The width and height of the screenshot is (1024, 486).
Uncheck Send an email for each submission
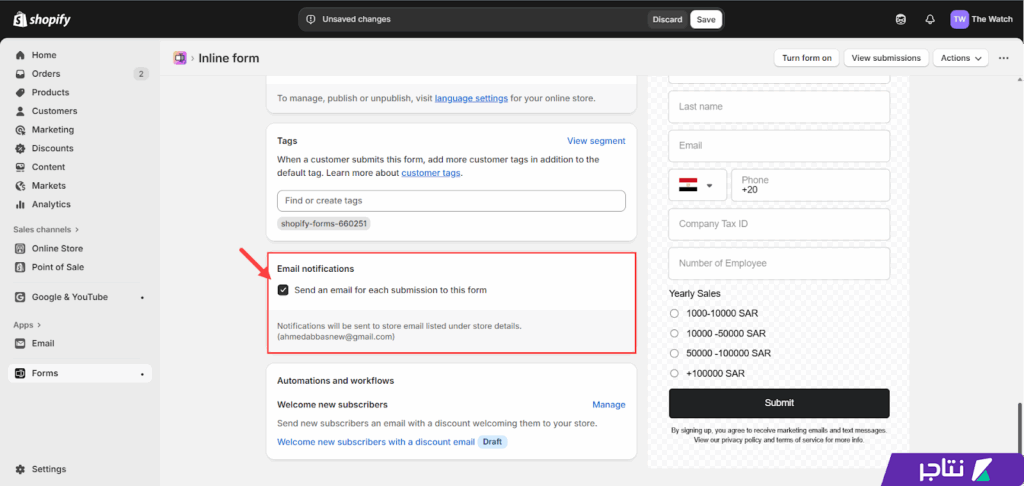(x=283, y=290)
